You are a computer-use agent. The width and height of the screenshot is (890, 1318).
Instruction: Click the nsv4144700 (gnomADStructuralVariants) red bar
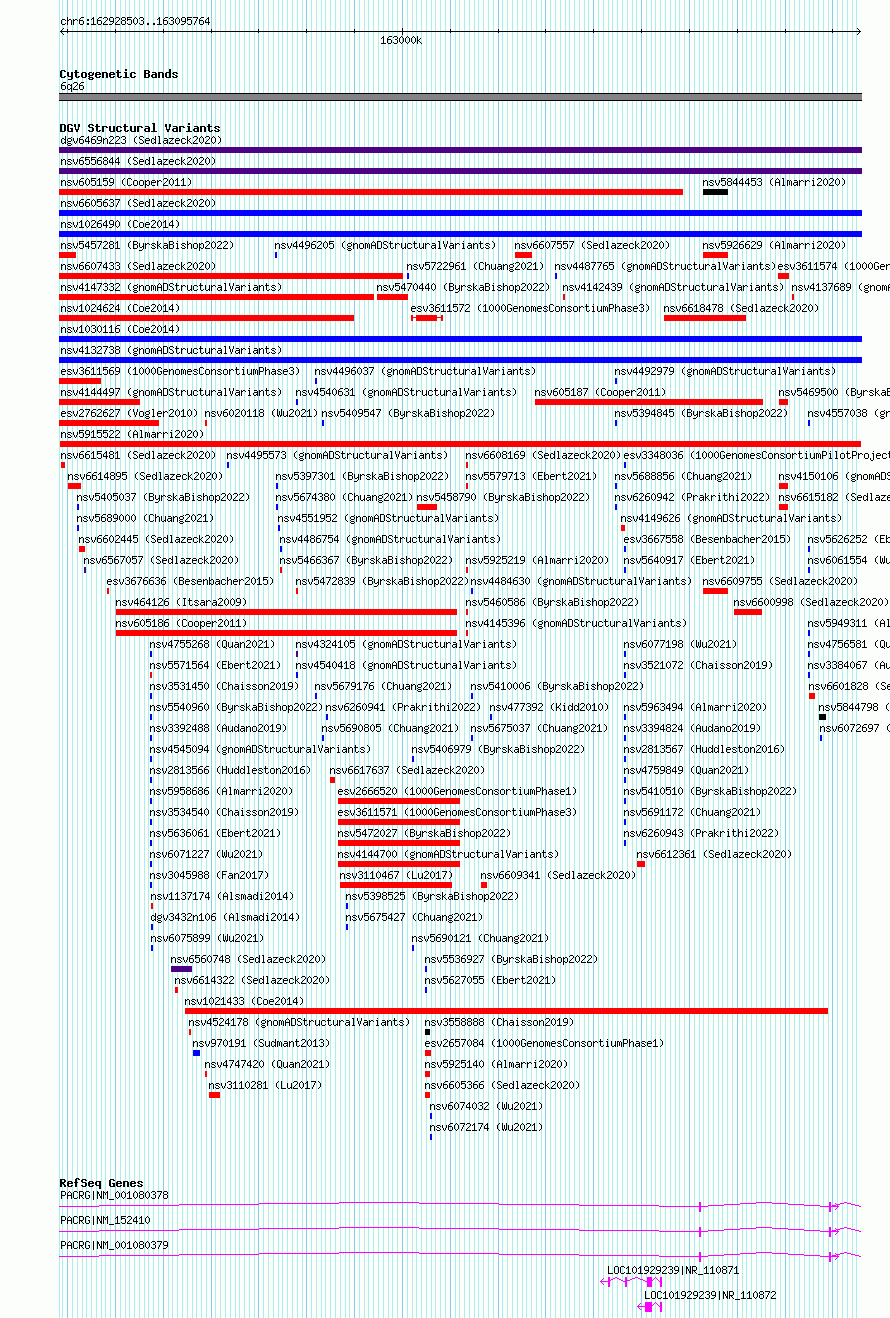399,864
